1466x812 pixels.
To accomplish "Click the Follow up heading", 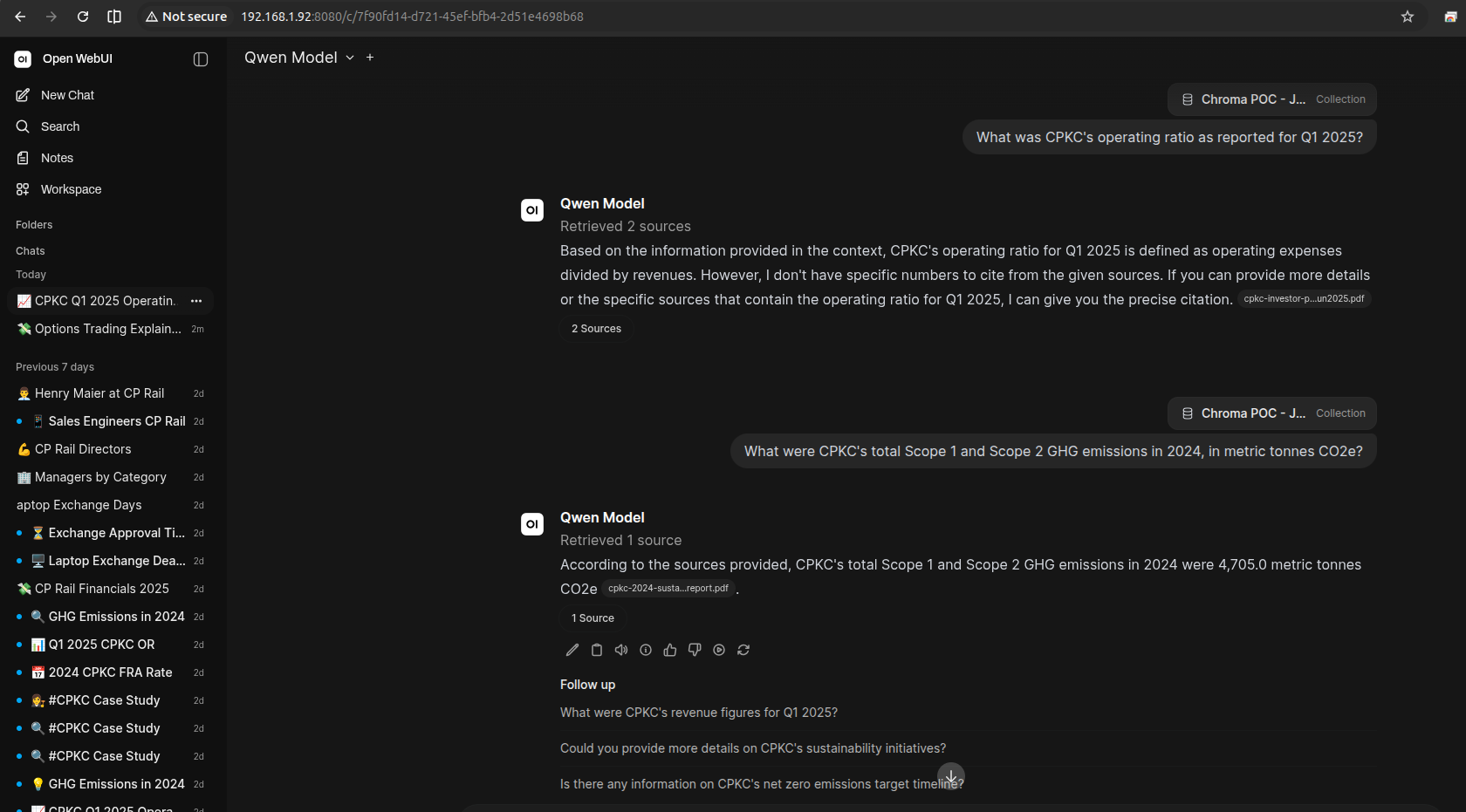I will click(x=587, y=685).
